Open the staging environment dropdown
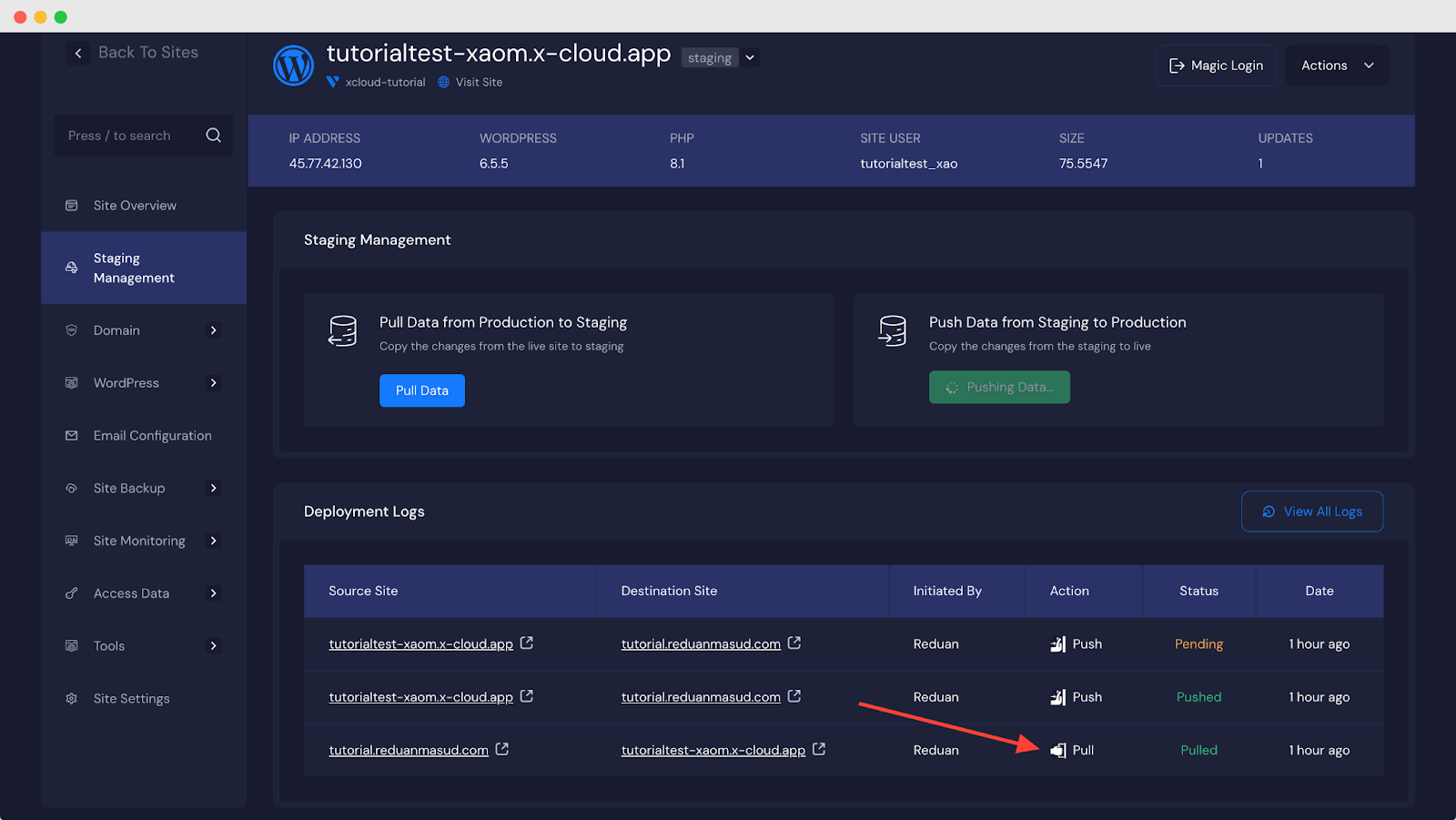Screen dimensions: 1456x820 (x=750, y=57)
